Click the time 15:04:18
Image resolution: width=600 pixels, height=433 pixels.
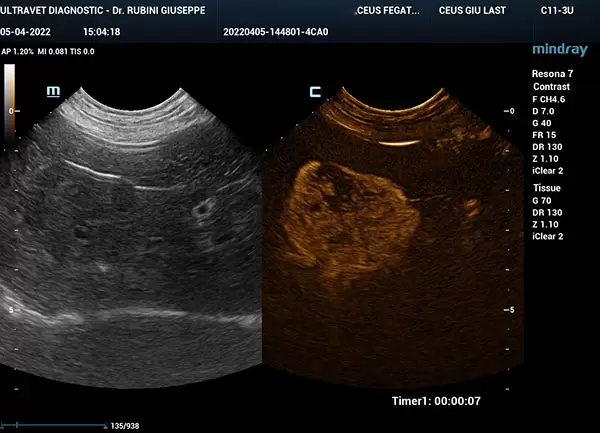102,32
